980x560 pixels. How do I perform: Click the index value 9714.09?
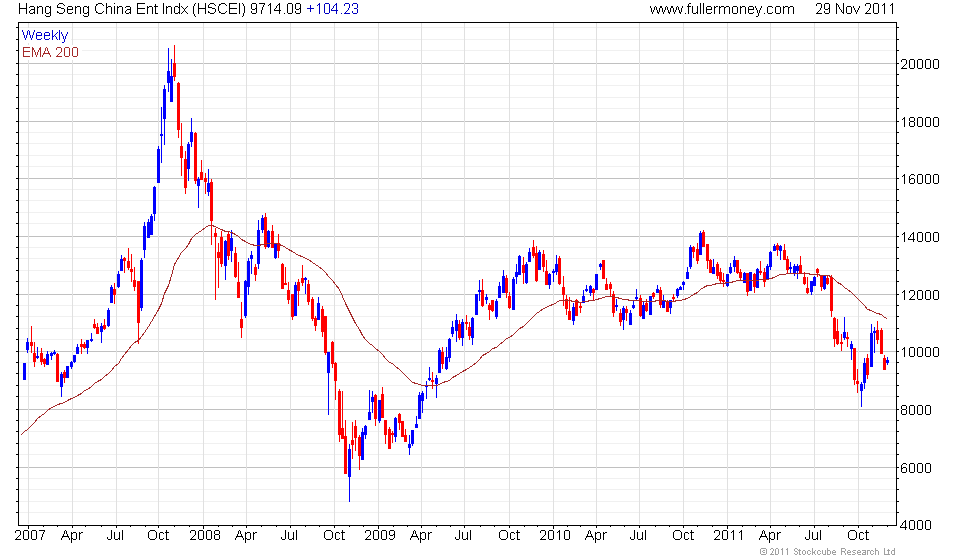pyautogui.click(x=276, y=9)
